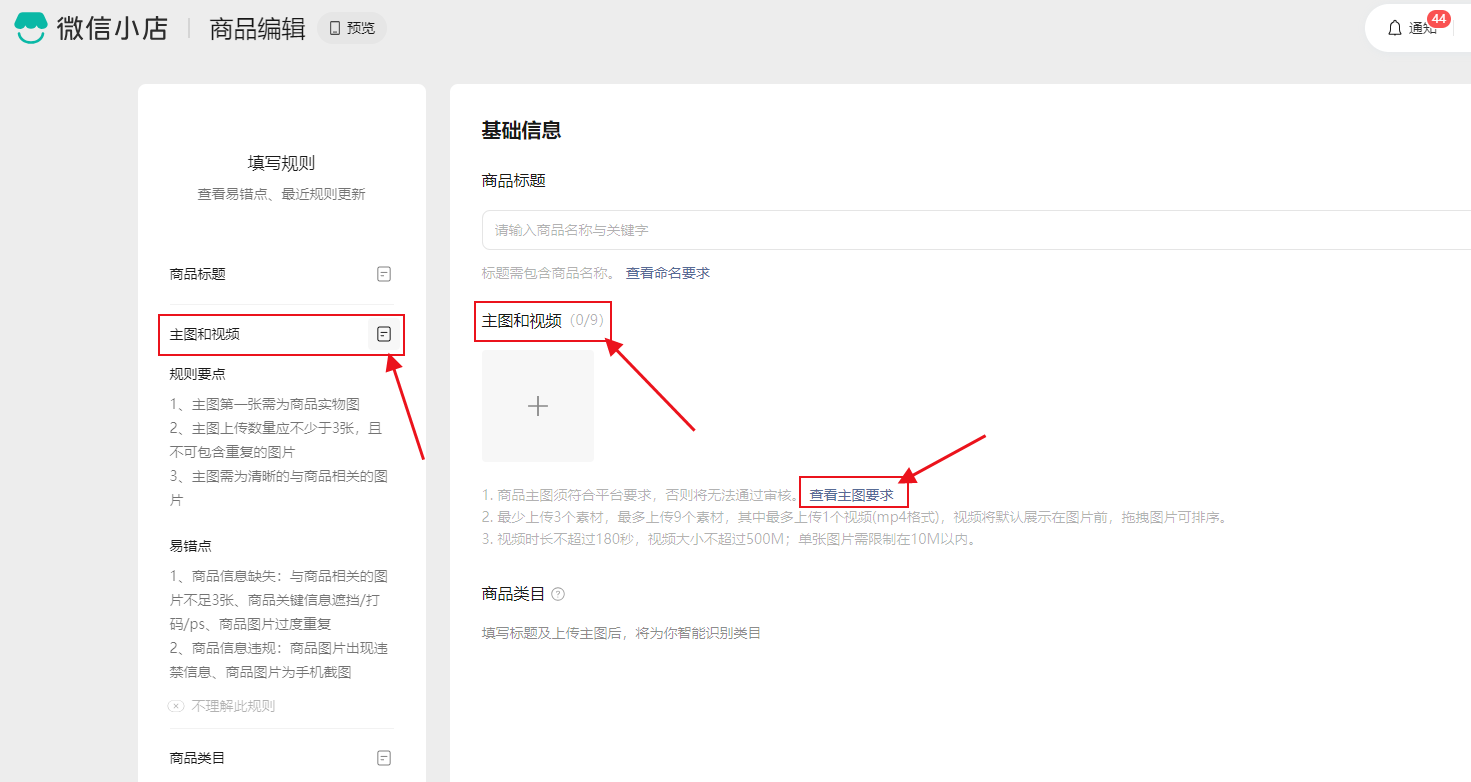
Task: Click the 商品标题 input field
Action: (976, 230)
